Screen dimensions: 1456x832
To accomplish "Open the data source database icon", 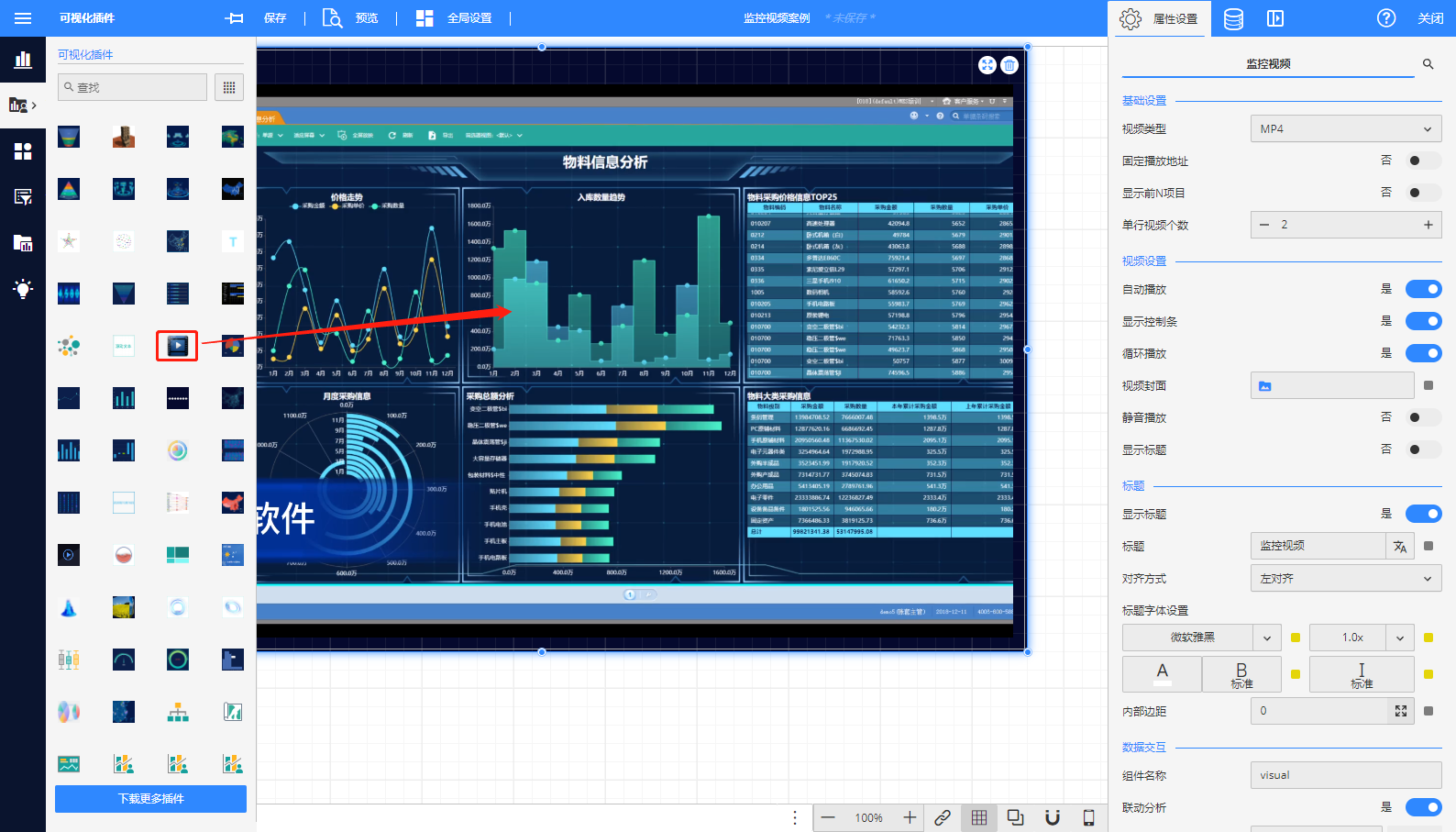I will (1233, 19).
